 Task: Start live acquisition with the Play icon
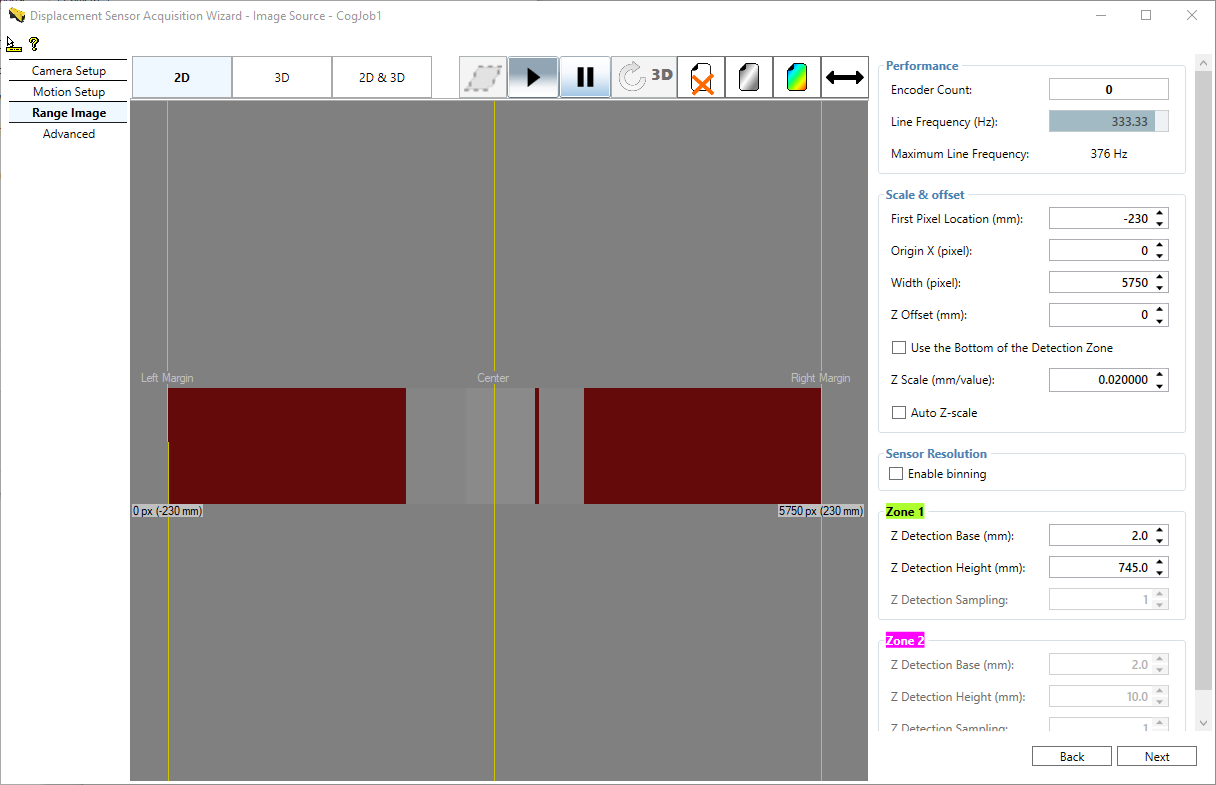point(533,77)
